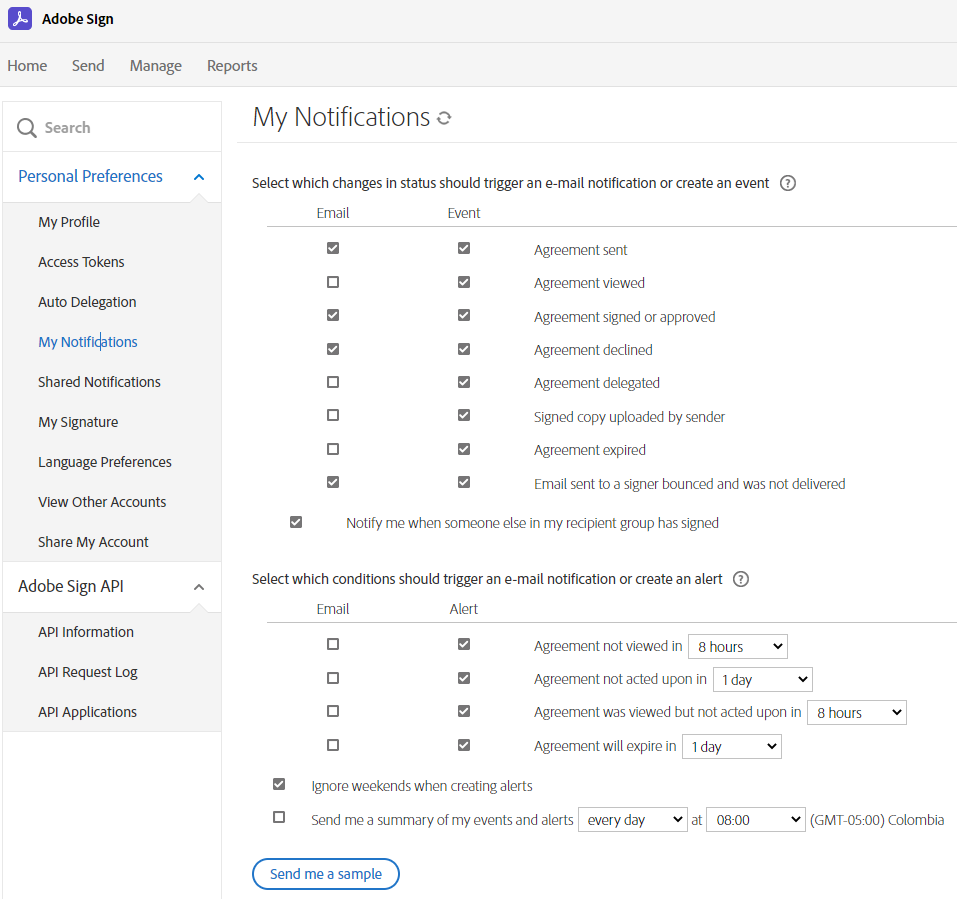
Task: Enable daily summary of events and alerts
Action: point(279,817)
